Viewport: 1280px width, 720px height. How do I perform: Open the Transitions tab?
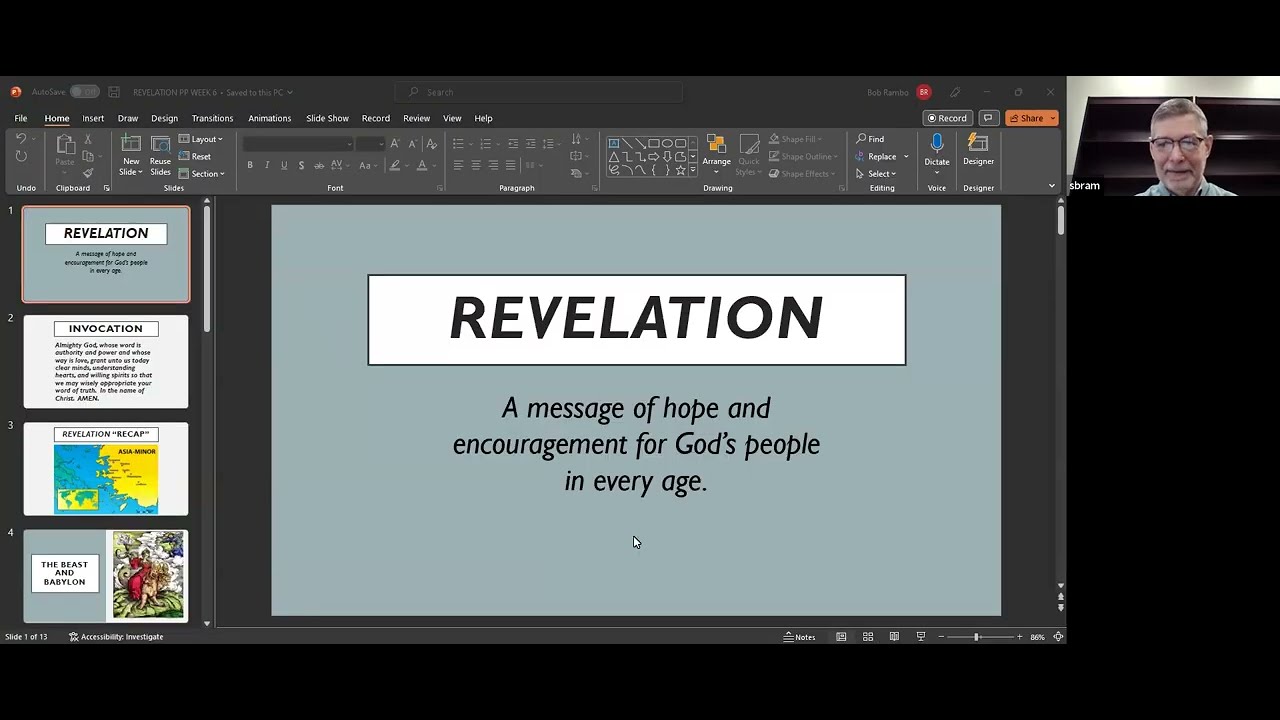coord(212,118)
